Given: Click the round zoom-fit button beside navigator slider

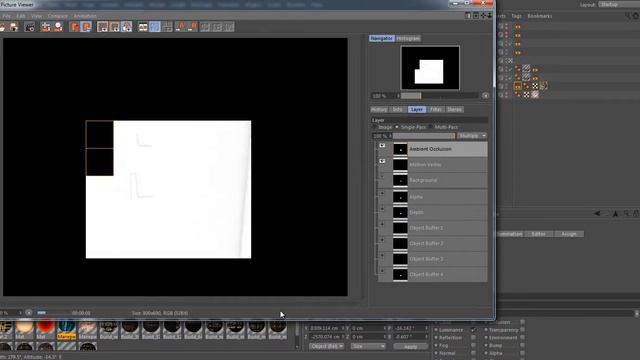Looking at the screenshot, I should point(485,96).
